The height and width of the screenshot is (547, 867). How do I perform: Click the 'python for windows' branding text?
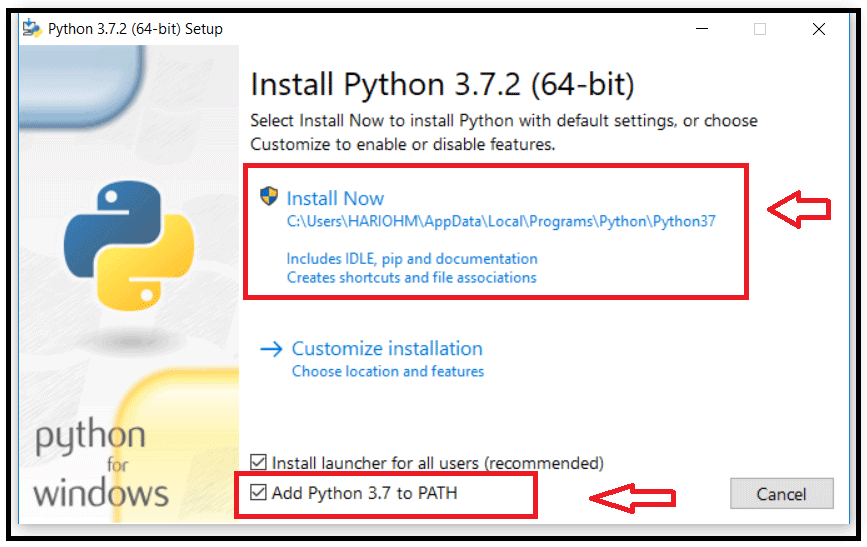(x=101, y=465)
